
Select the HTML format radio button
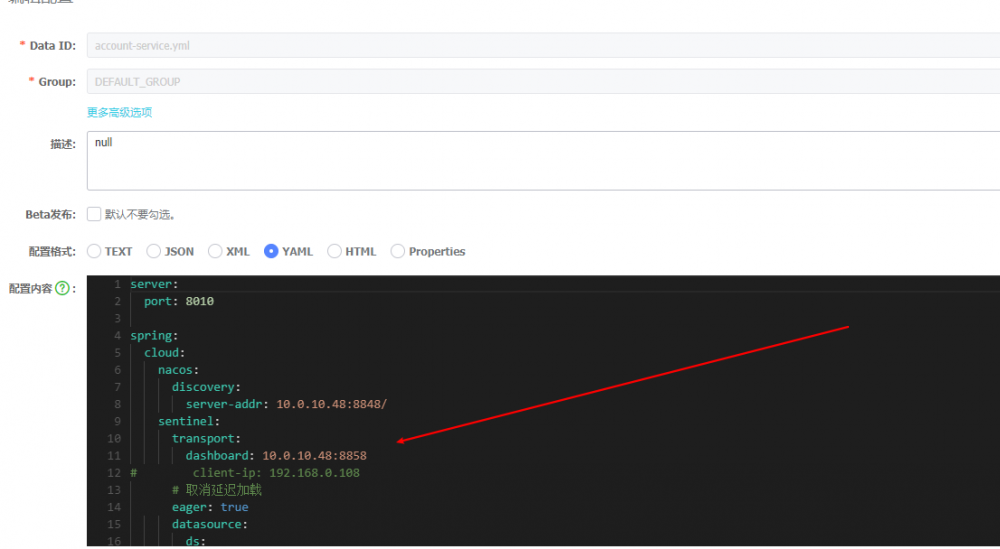334,251
